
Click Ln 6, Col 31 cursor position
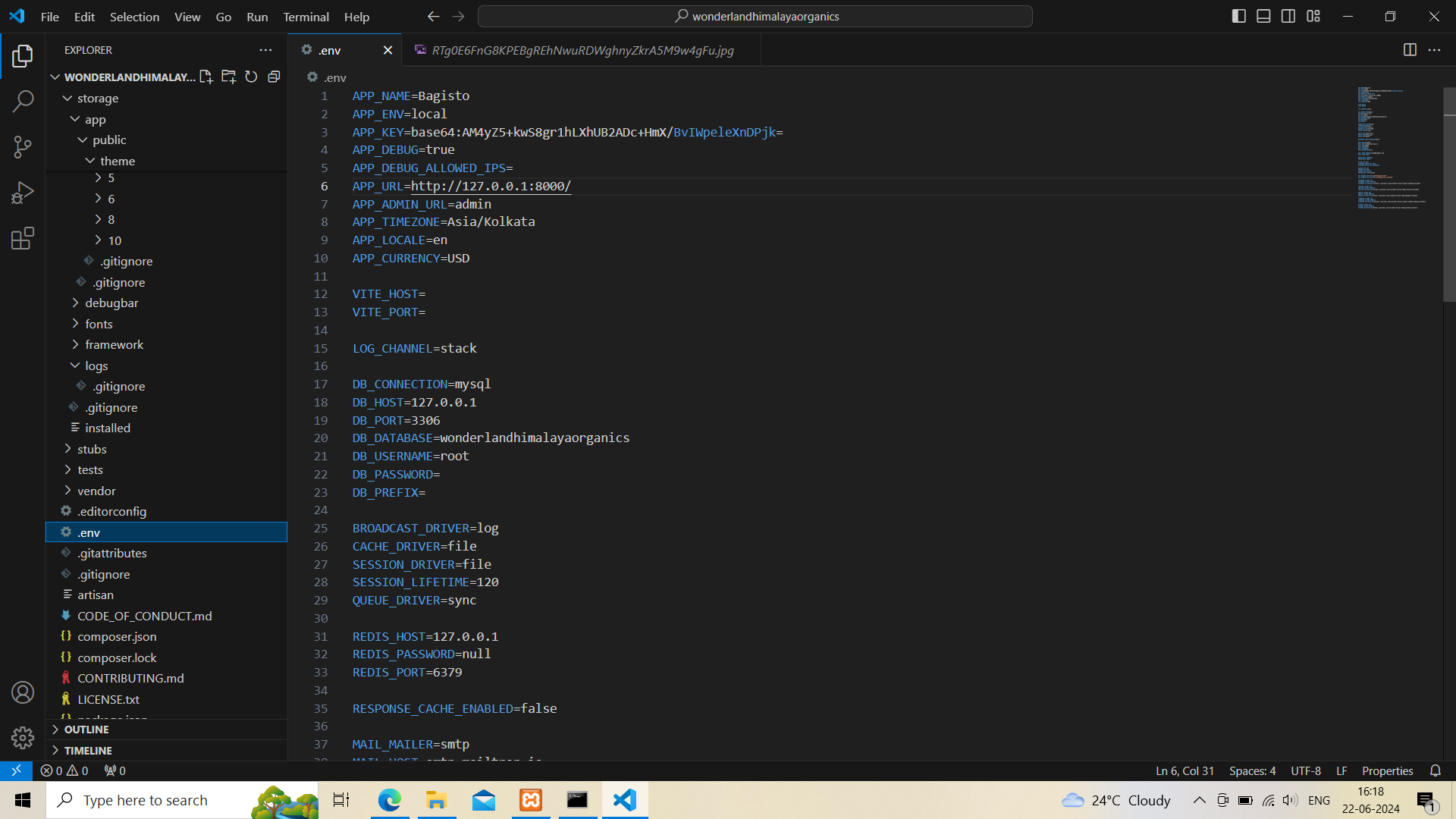[x=1185, y=770]
